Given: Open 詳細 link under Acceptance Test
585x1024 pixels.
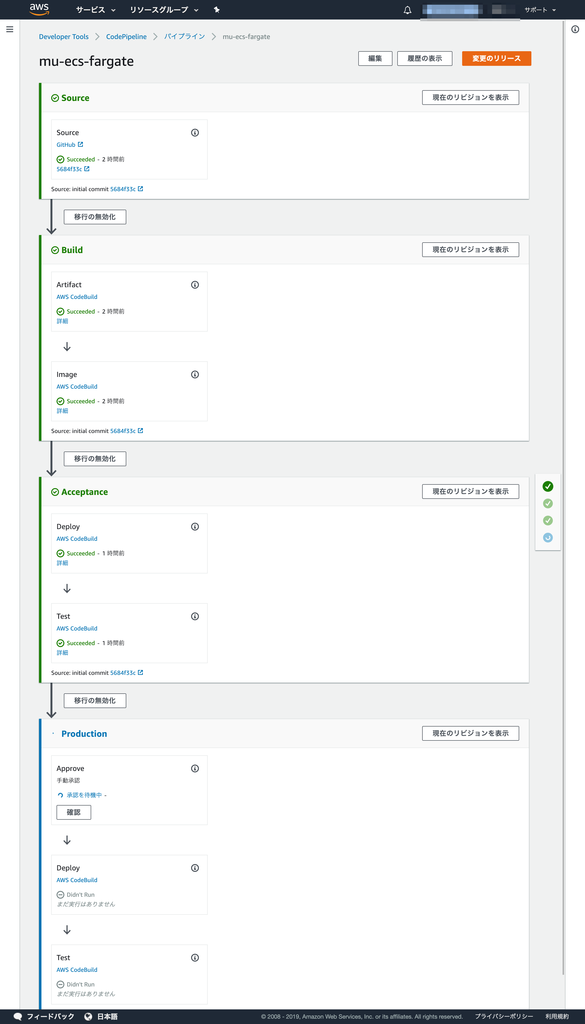Looking at the screenshot, I should tap(62, 652).
